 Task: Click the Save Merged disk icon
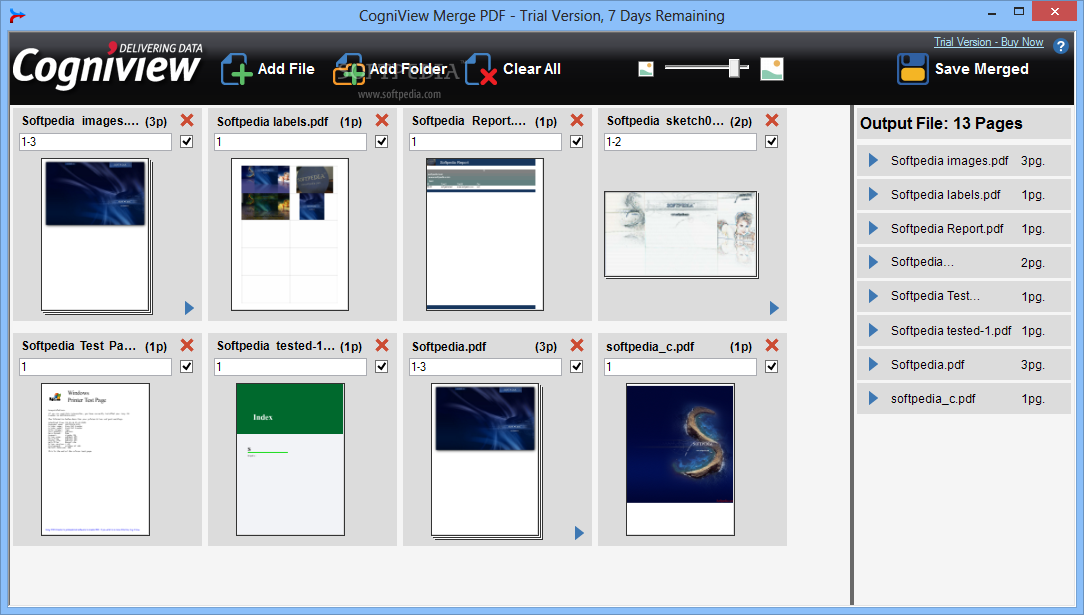pos(913,69)
